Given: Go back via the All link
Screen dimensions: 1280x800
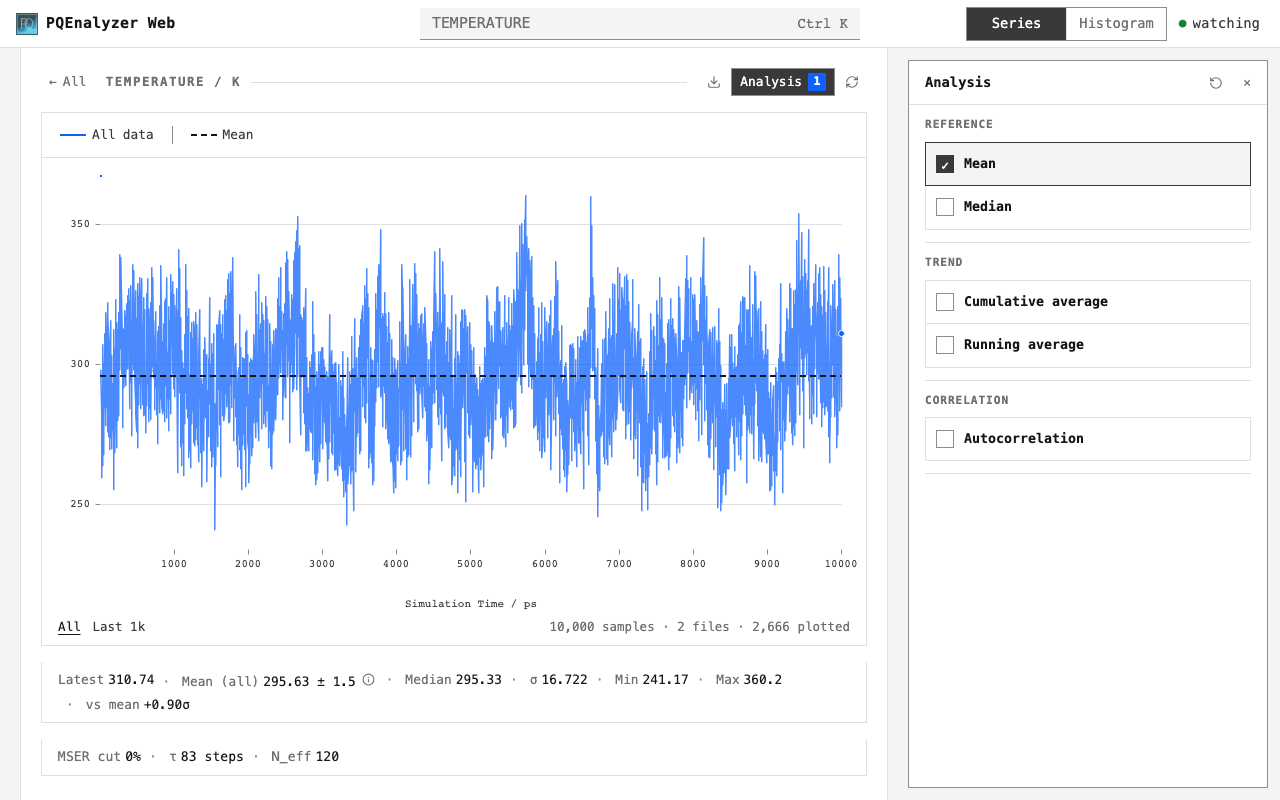Looking at the screenshot, I should point(67,82).
